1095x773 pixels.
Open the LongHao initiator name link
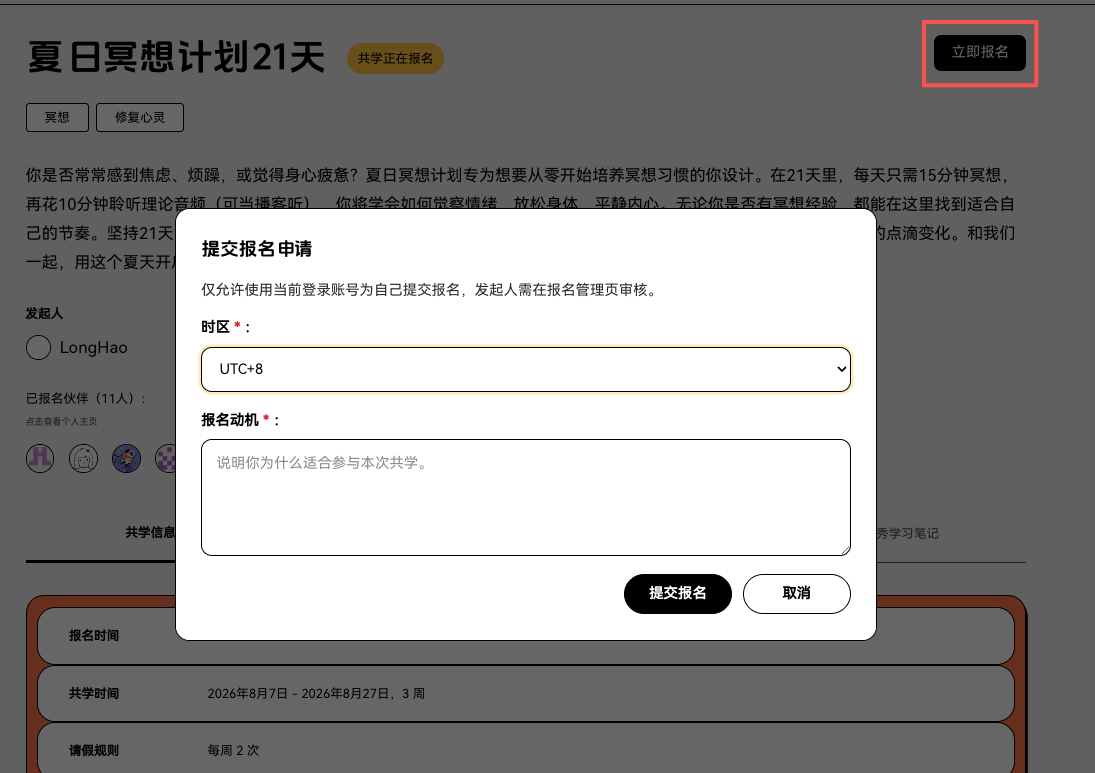tap(94, 348)
